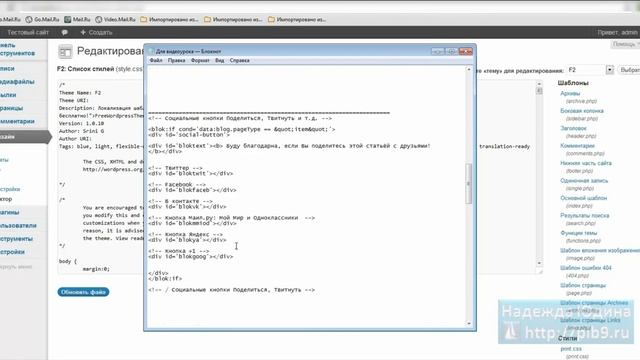Click the Обновить файл button

click(x=83, y=292)
